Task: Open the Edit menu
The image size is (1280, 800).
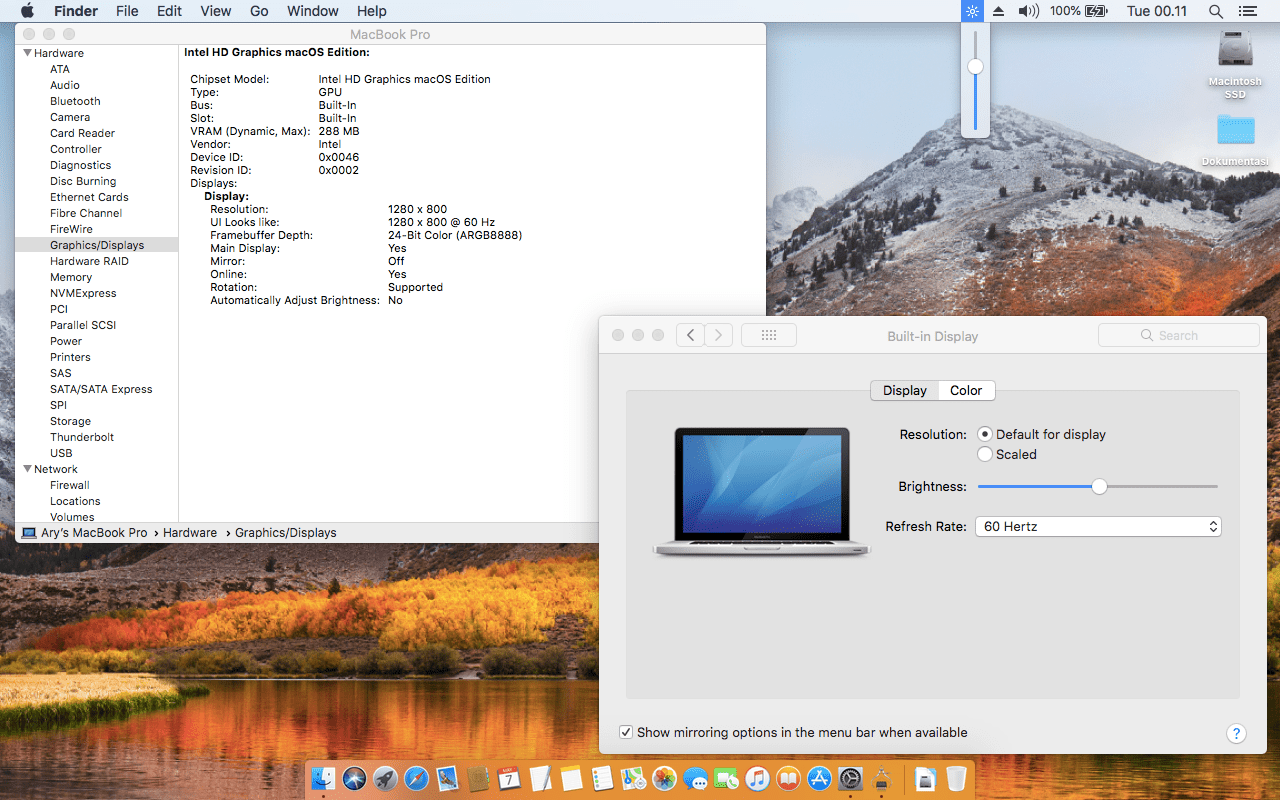Action: pyautogui.click(x=169, y=11)
